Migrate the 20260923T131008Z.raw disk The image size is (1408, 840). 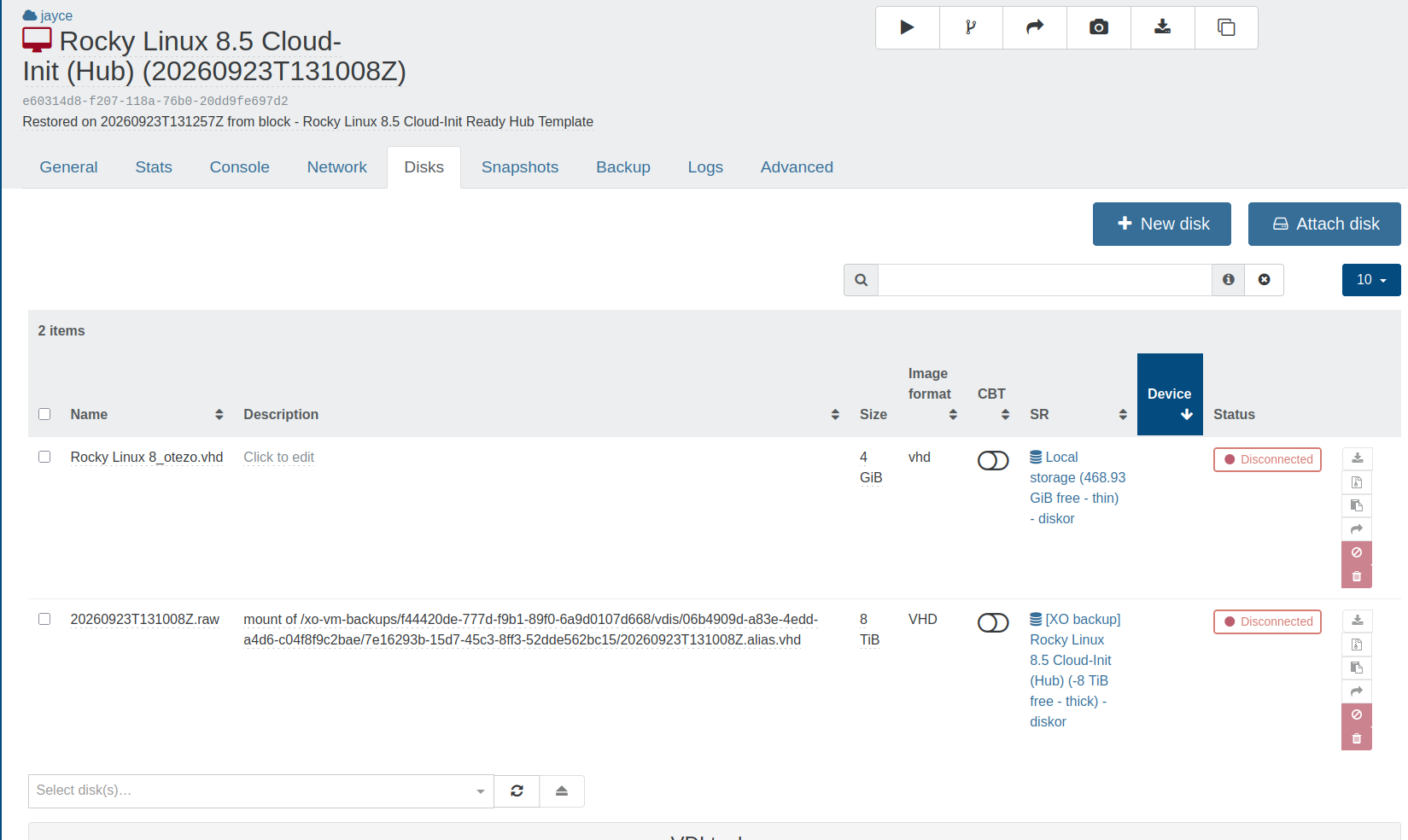pos(1357,691)
